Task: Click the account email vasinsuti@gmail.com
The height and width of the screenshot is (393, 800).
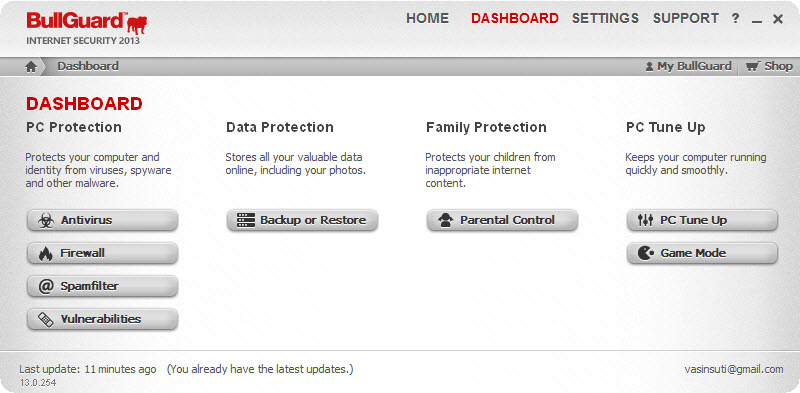Action: click(734, 369)
